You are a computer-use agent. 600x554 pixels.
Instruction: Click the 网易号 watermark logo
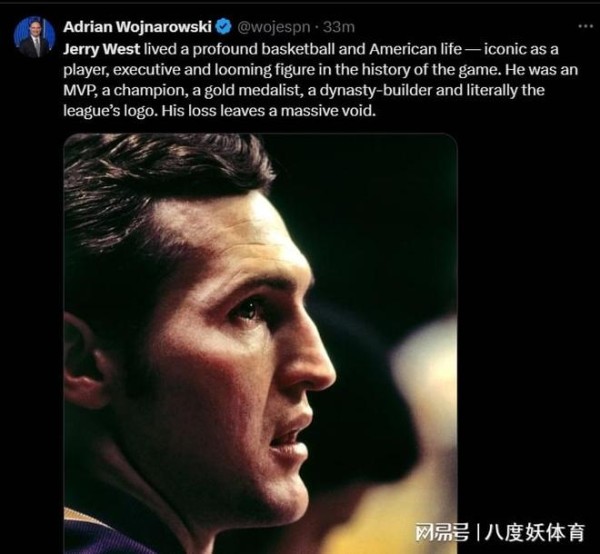pyautogui.click(x=442, y=532)
